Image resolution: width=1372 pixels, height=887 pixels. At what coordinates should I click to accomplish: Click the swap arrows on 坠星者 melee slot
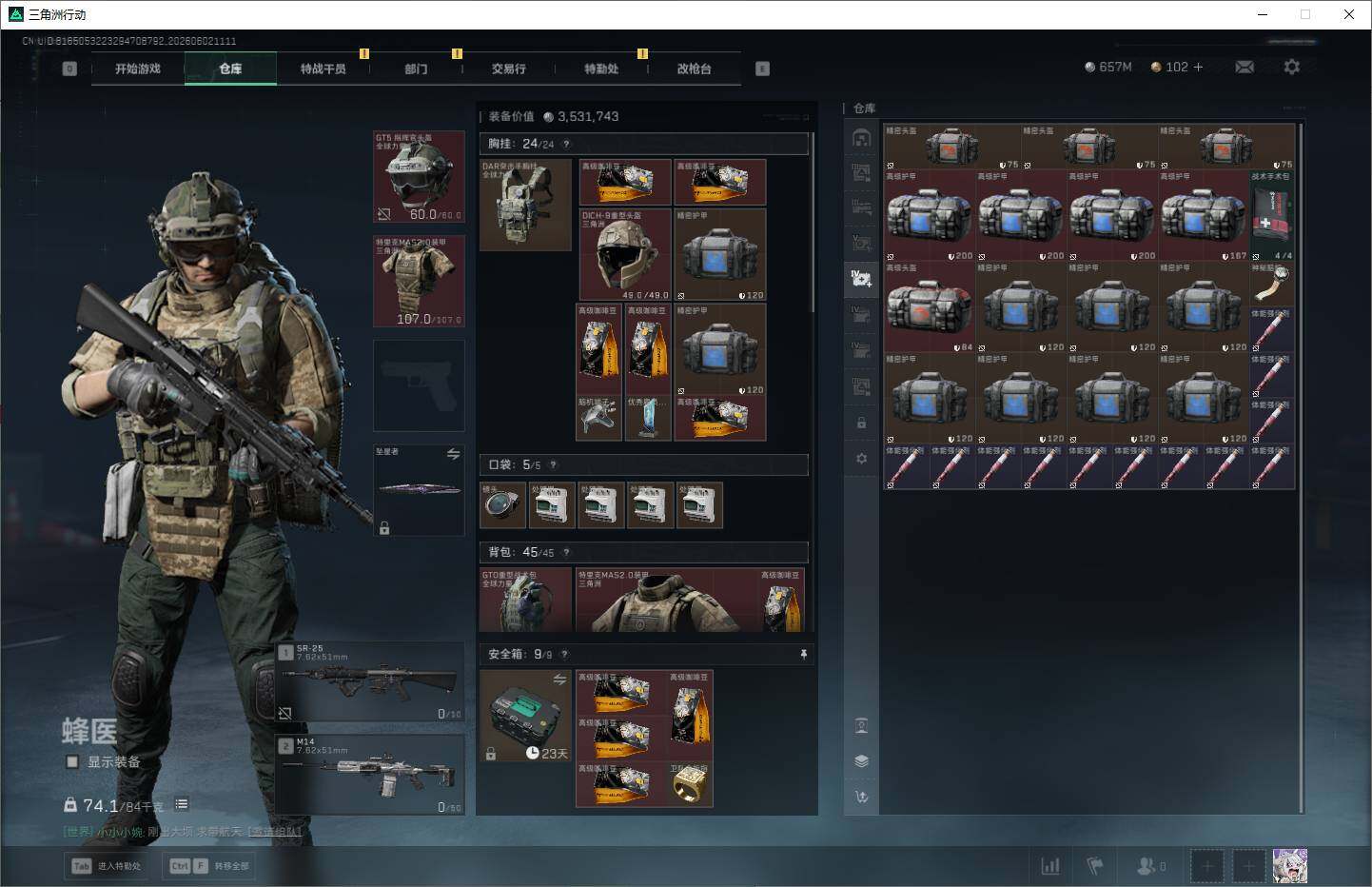coord(453,454)
